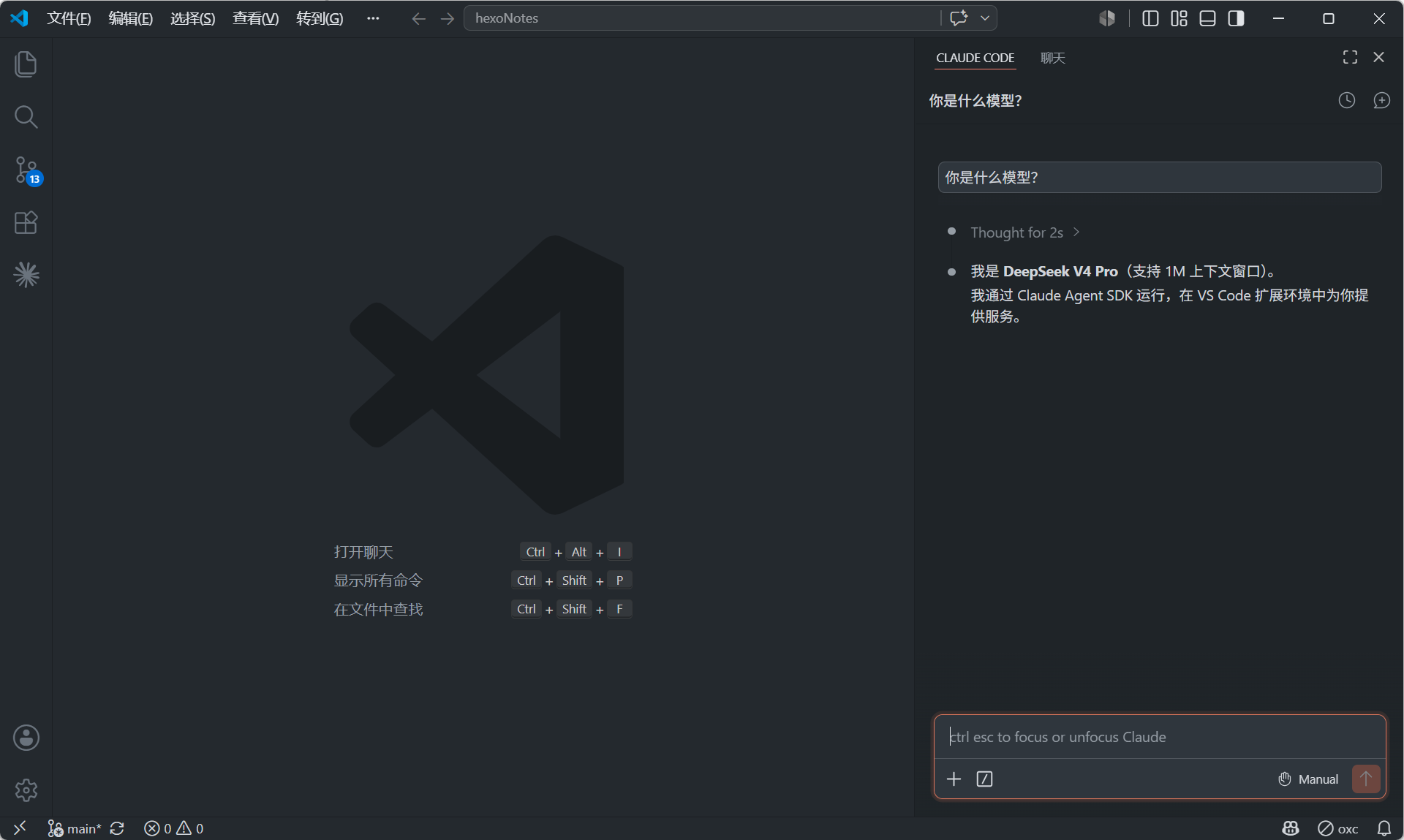Click the VS Code logo in title bar
Image resolution: width=1404 pixels, height=840 pixels.
click(x=19, y=18)
